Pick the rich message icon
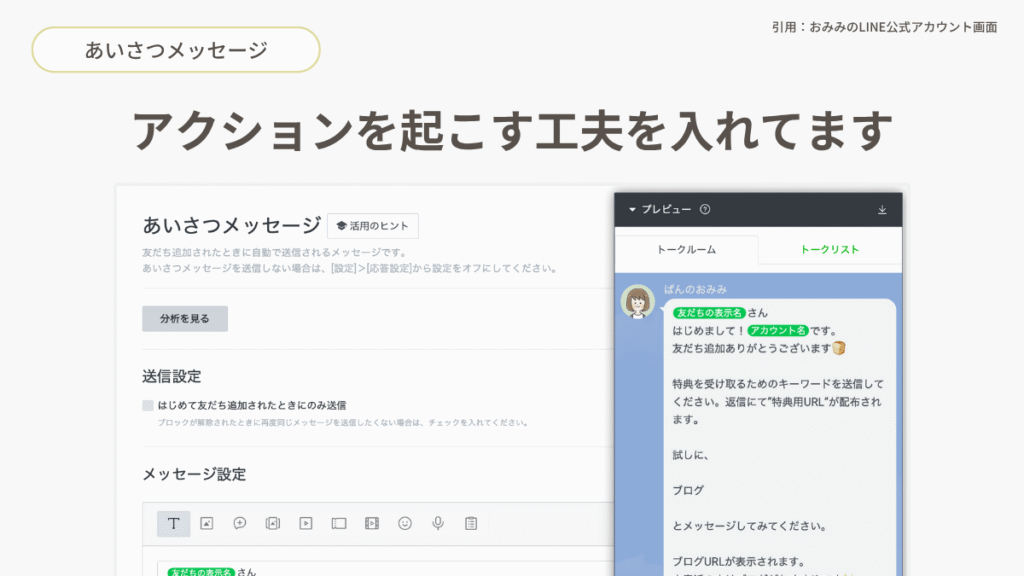The width and height of the screenshot is (1024, 576). [x=272, y=523]
